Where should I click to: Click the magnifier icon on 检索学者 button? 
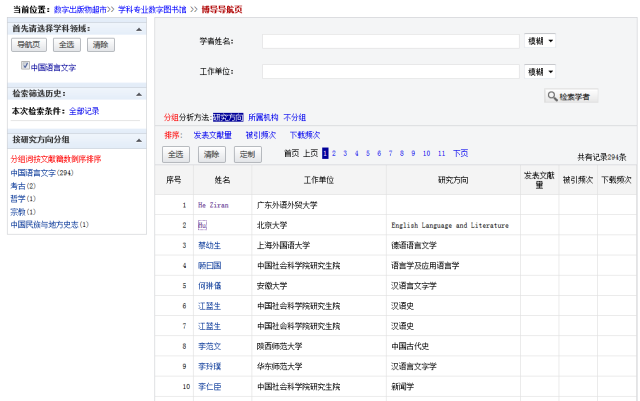point(552,96)
